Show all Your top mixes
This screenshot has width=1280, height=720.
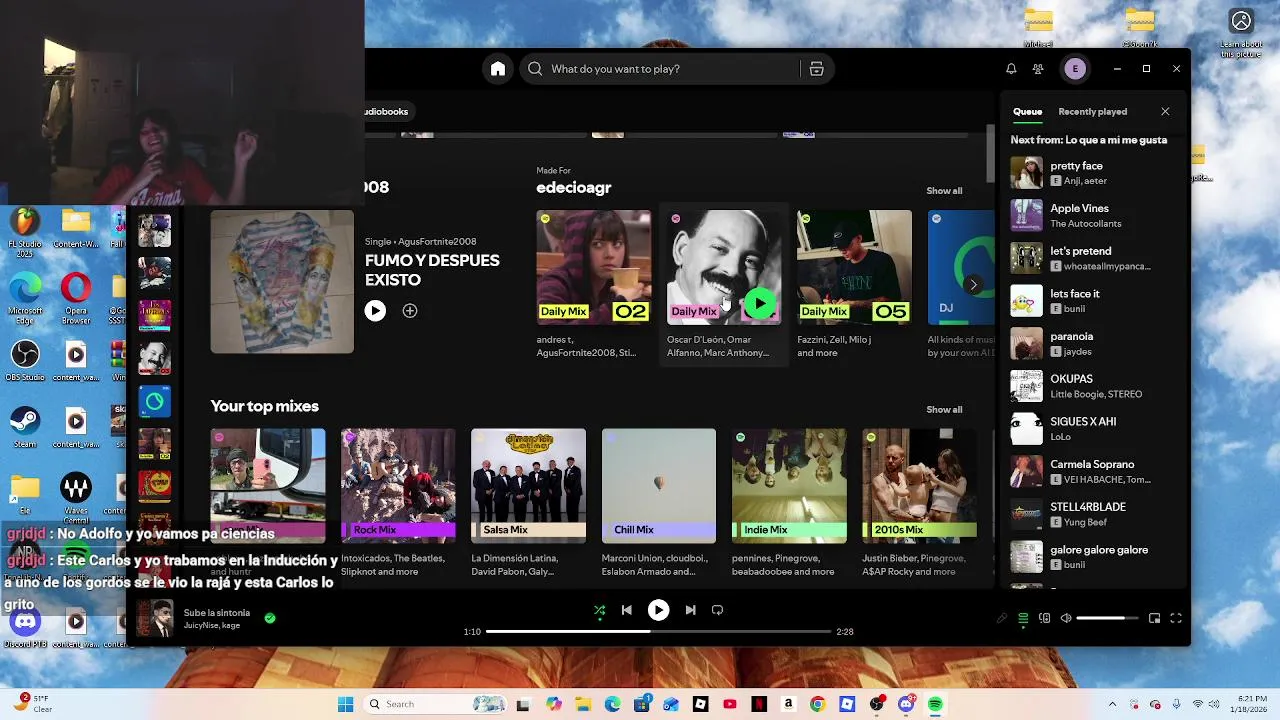tap(944, 409)
